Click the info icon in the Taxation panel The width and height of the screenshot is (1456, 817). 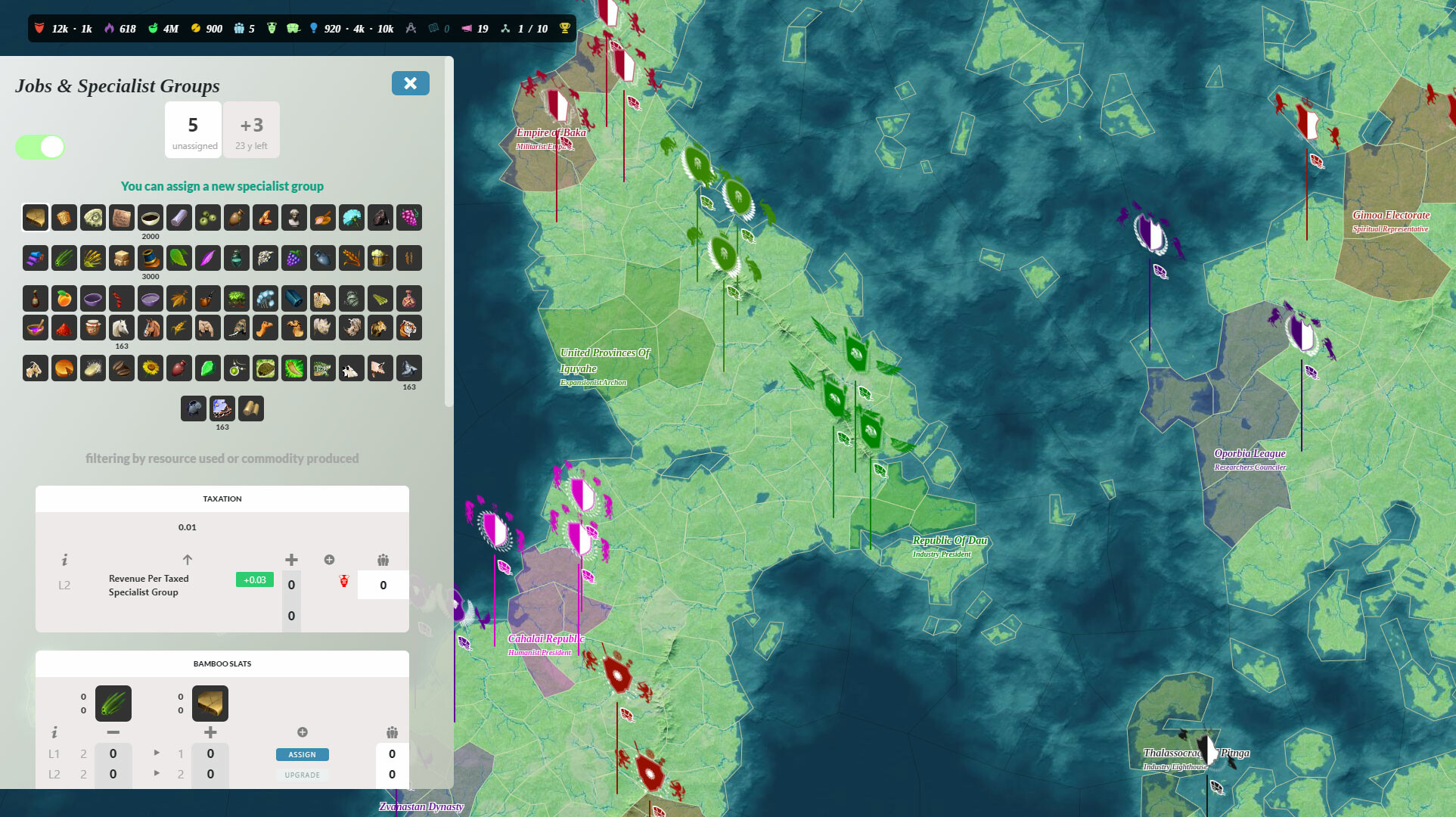(64, 561)
